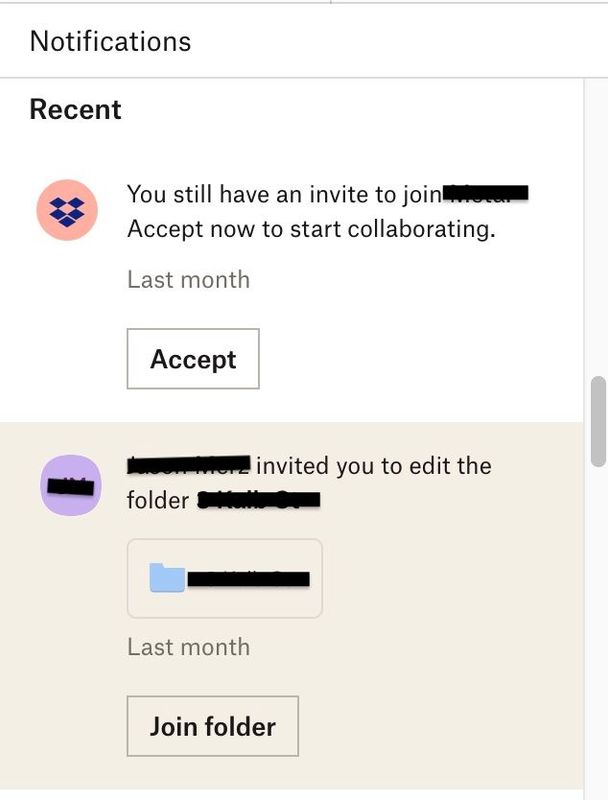Select the Recent section heading
Image resolution: width=608 pixels, height=800 pixels.
[74, 108]
